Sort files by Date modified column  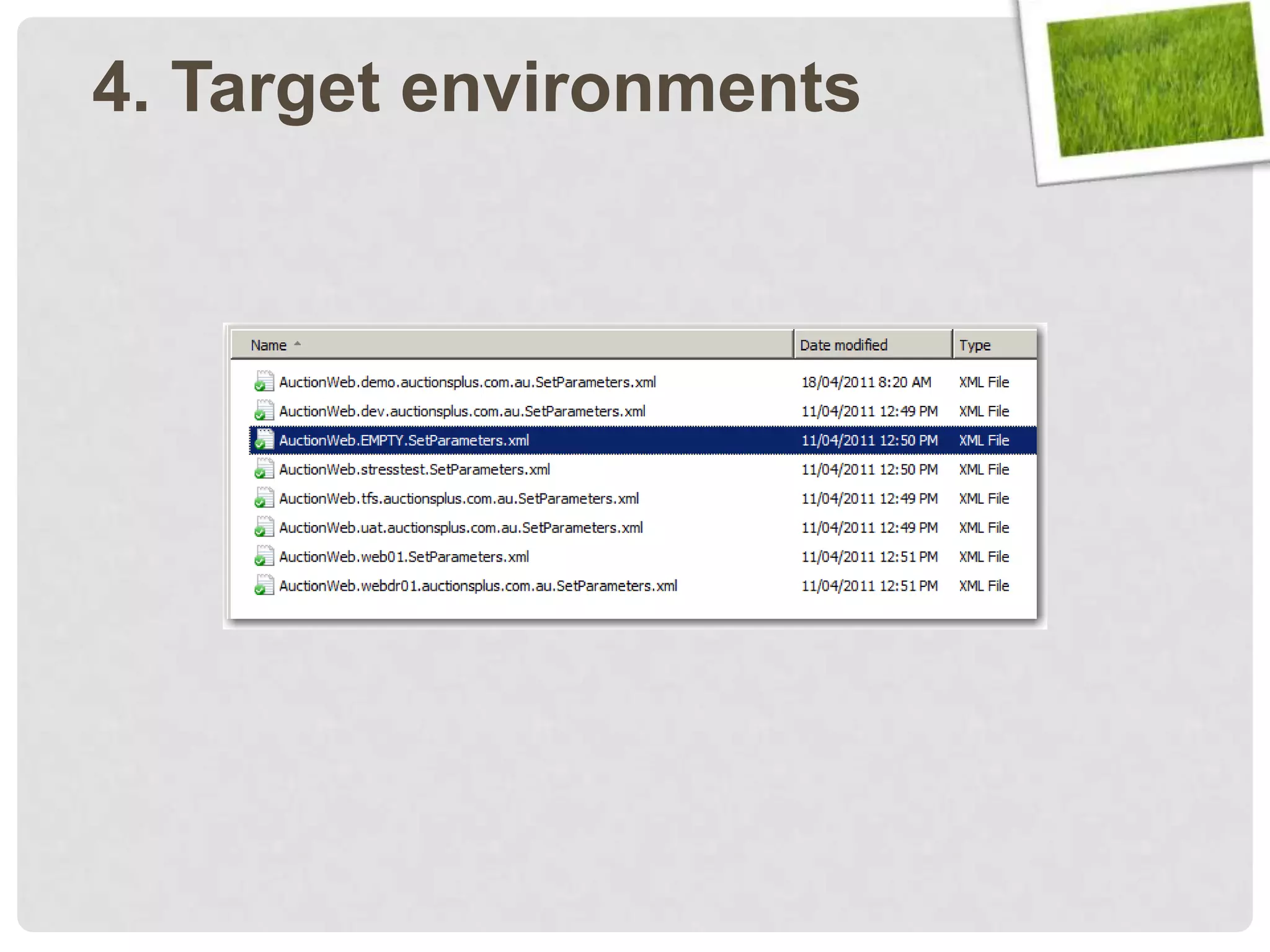[843, 345]
